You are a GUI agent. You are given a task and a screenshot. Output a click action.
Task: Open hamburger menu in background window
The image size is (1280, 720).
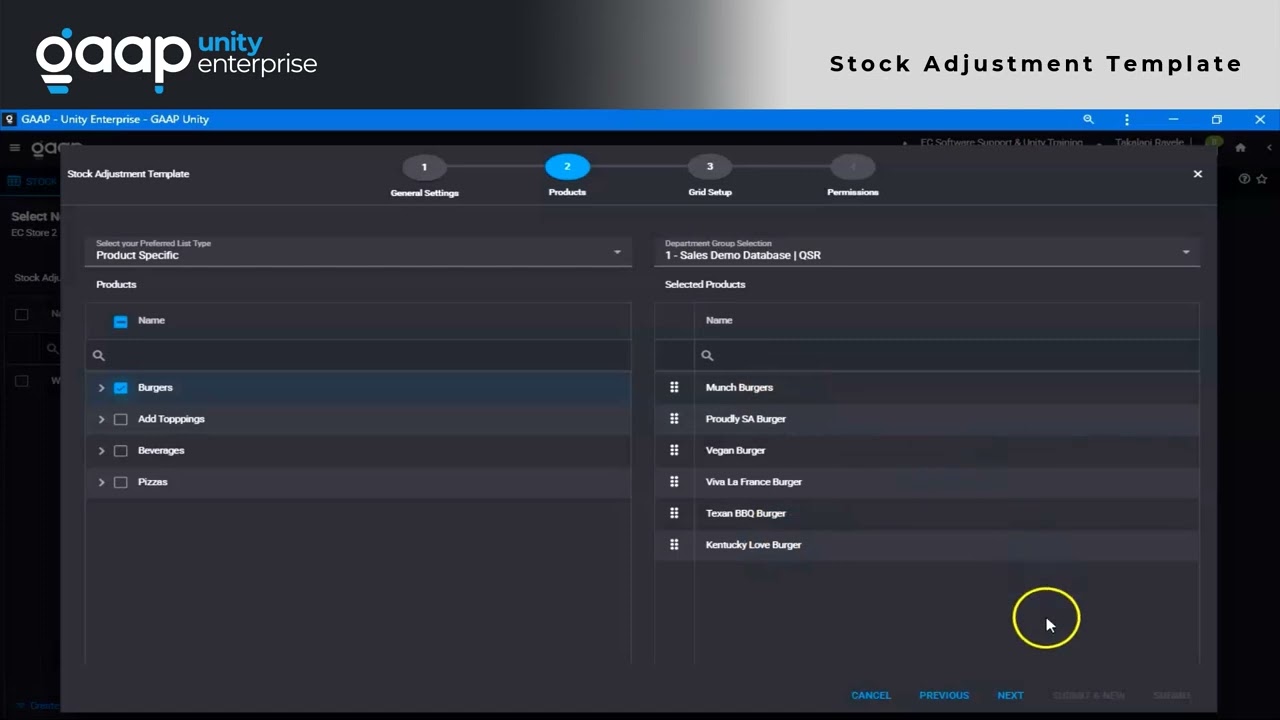point(15,148)
